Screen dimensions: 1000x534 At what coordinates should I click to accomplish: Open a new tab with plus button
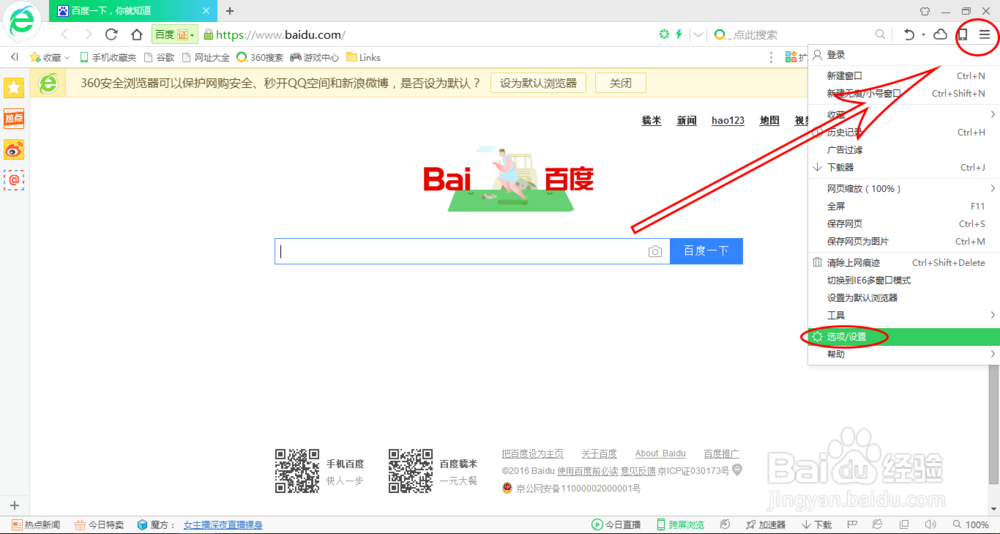tap(230, 11)
